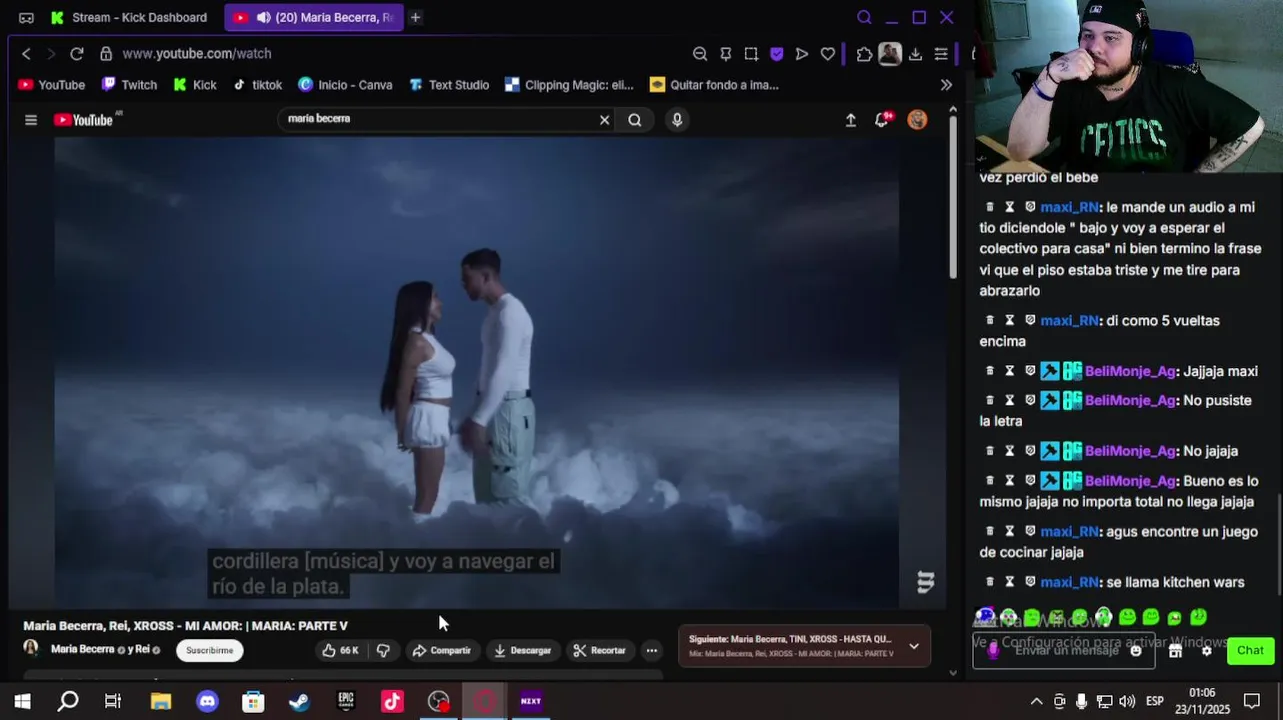Open the browser extensions puzzle icon

(865, 54)
